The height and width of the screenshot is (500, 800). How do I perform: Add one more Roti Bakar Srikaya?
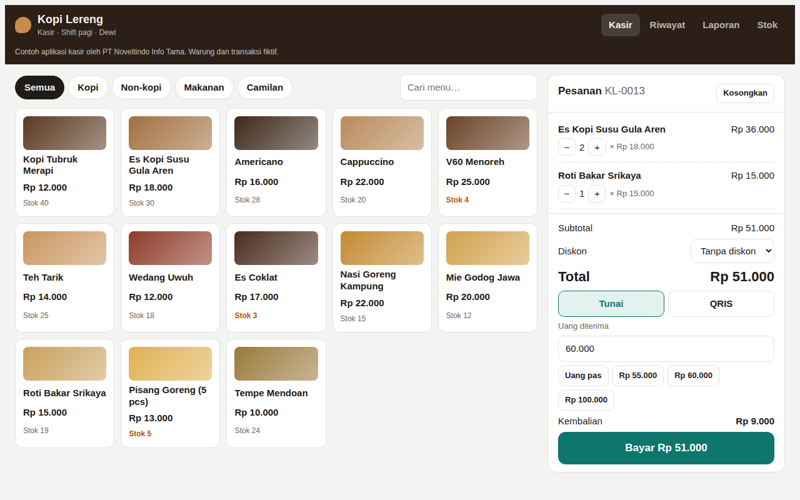(596, 194)
